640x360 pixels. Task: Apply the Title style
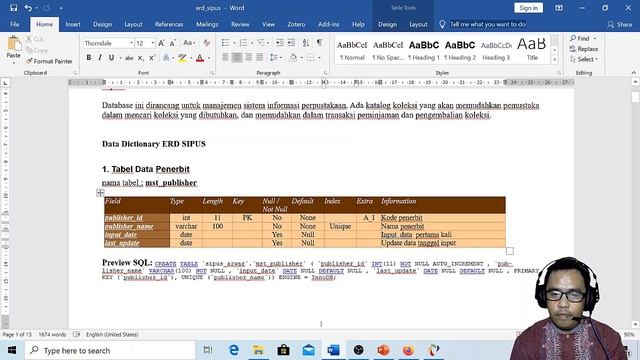pos(531,50)
